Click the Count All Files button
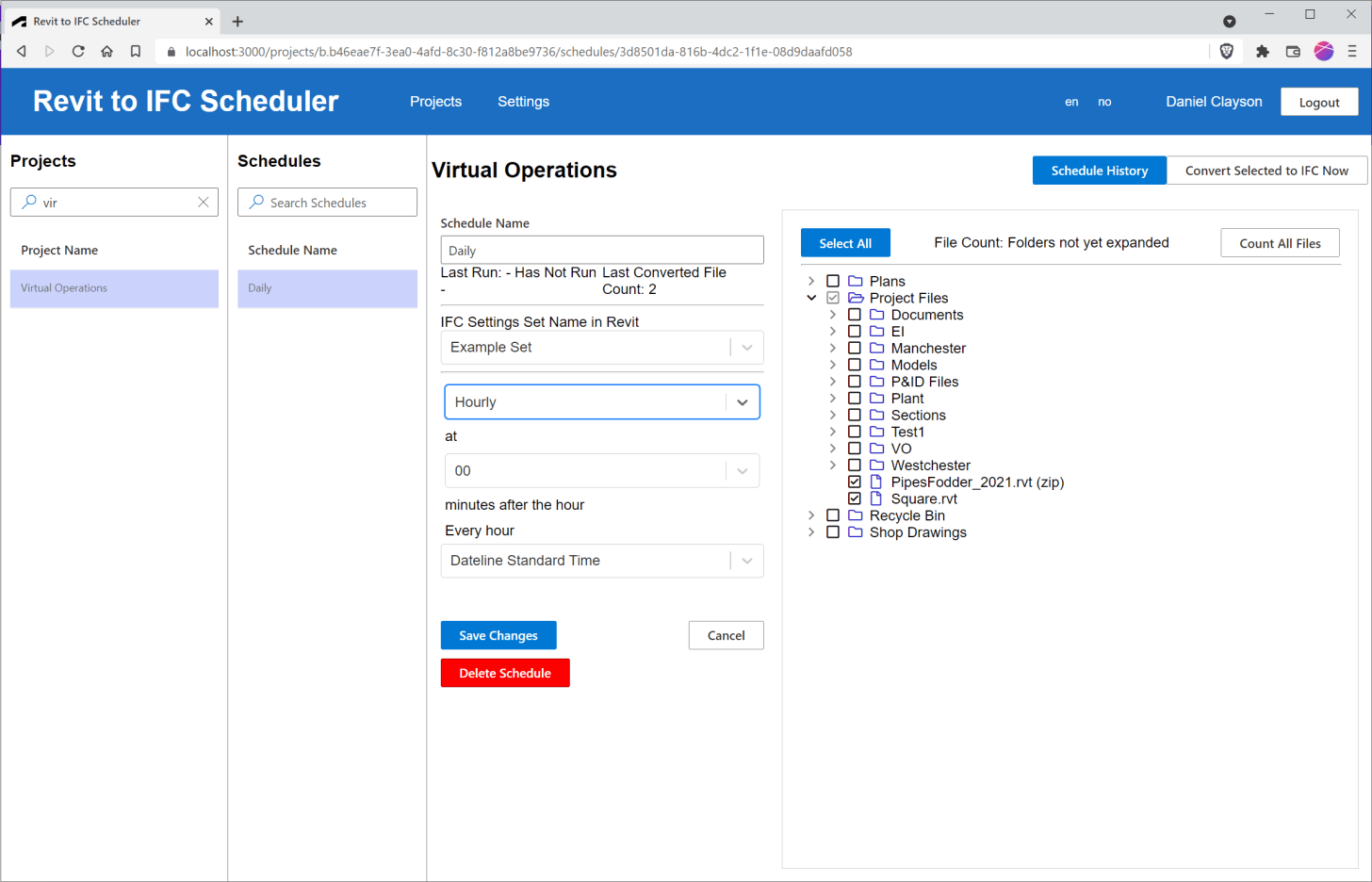Viewport: 1372px width, 882px height. (x=1280, y=243)
